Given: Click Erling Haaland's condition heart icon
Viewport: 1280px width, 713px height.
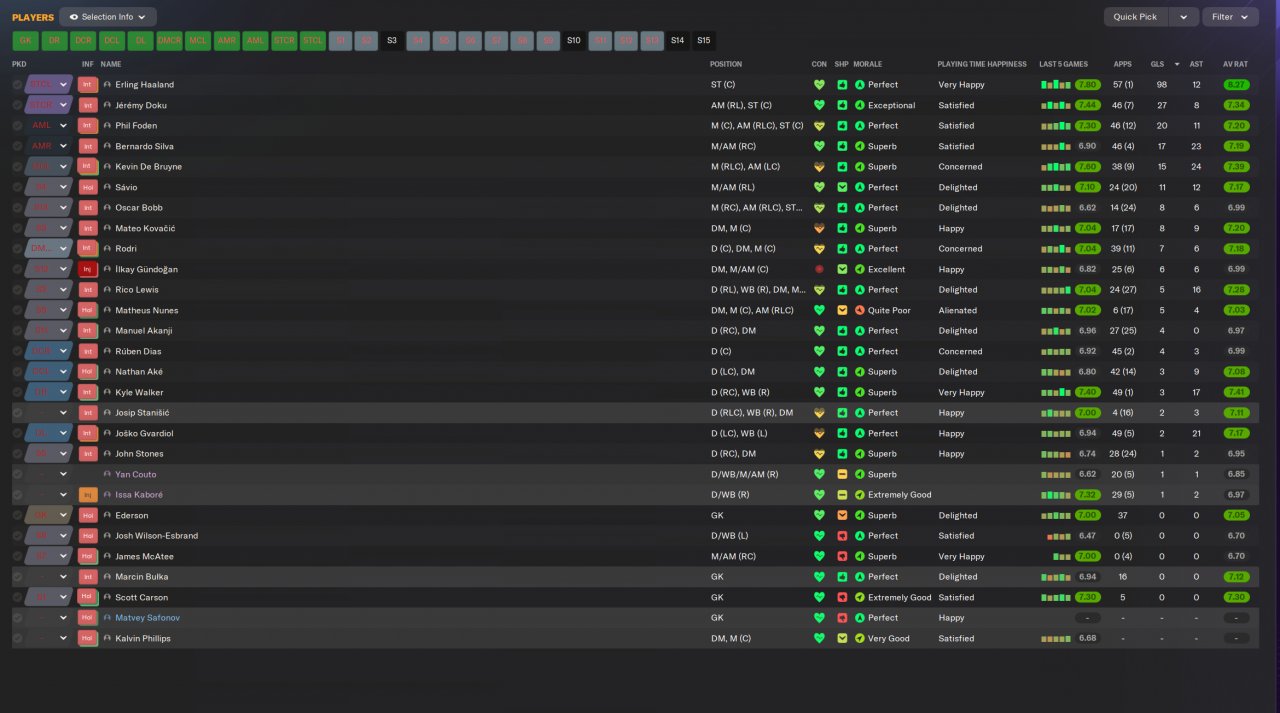Looking at the screenshot, I should pos(819,85).
